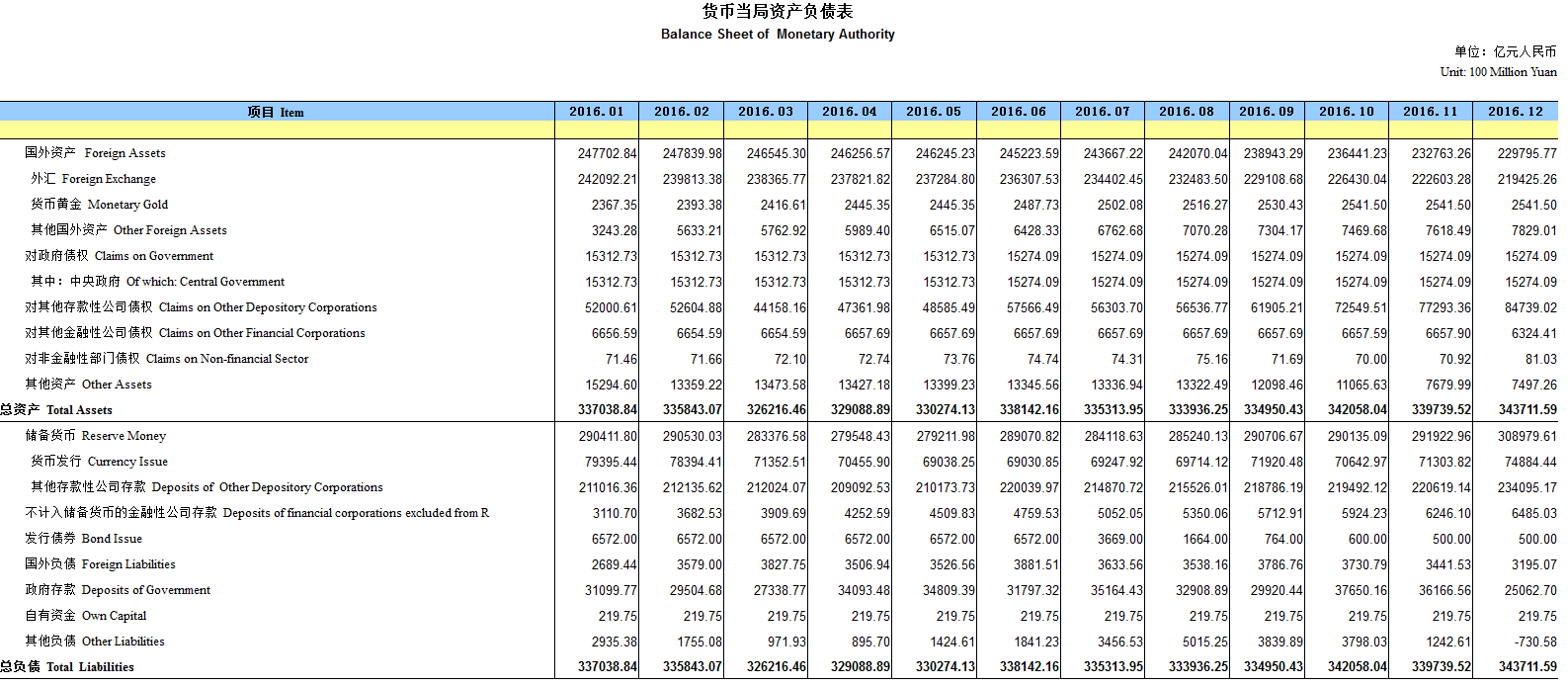Select the Total Assets row label

coord(56,410)
